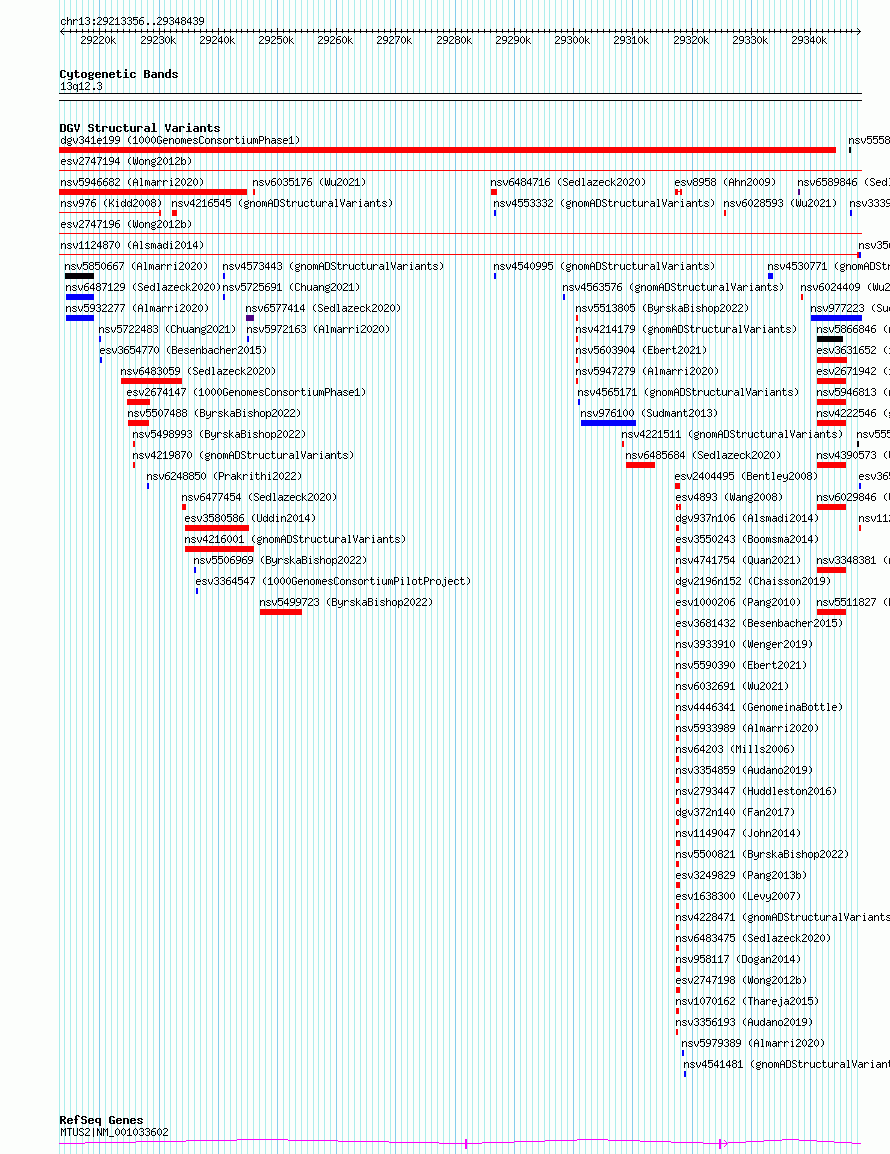Select variant nsv1070162 (Thareja2015)
Viewport: 890px width, 1154px height.
pos(746,1002)
